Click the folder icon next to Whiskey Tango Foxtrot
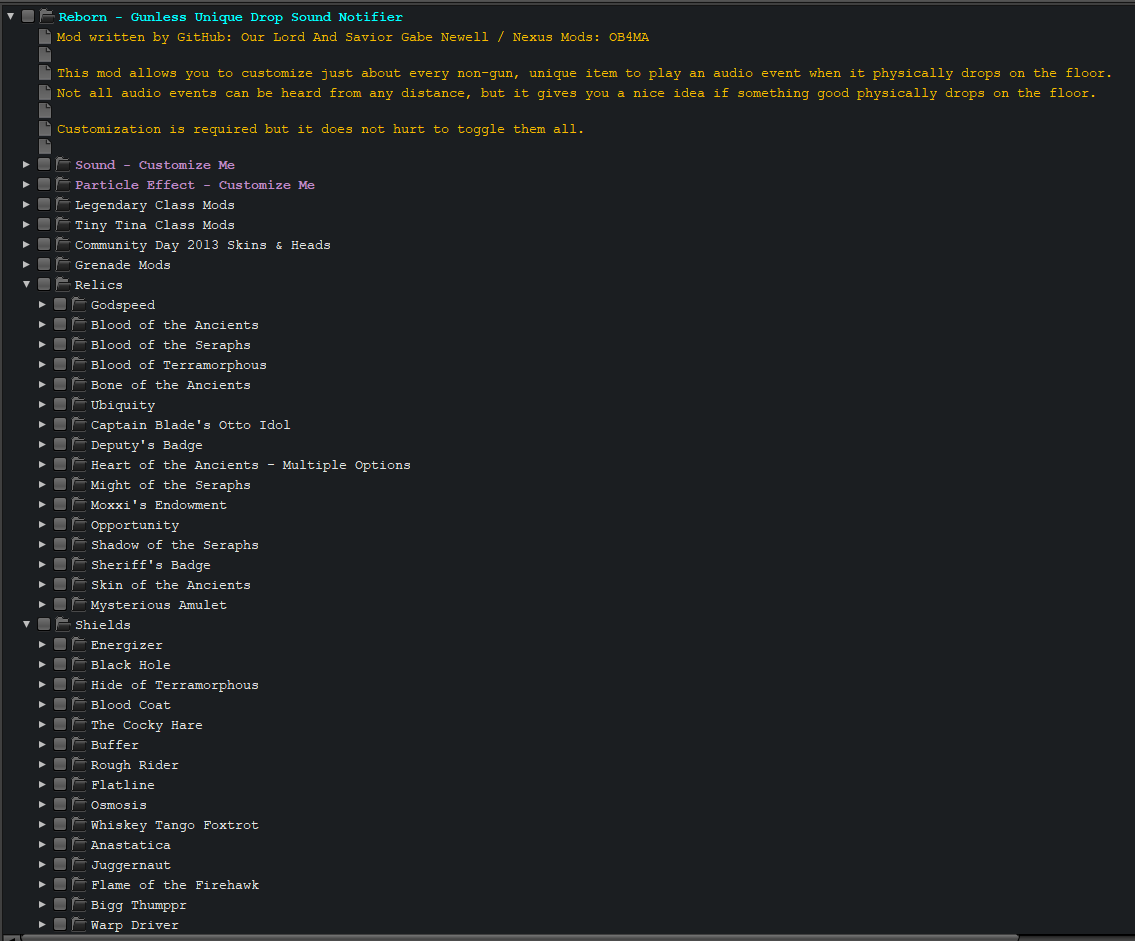The width and height of the screenshot is (1135, 941). (79, 825)
